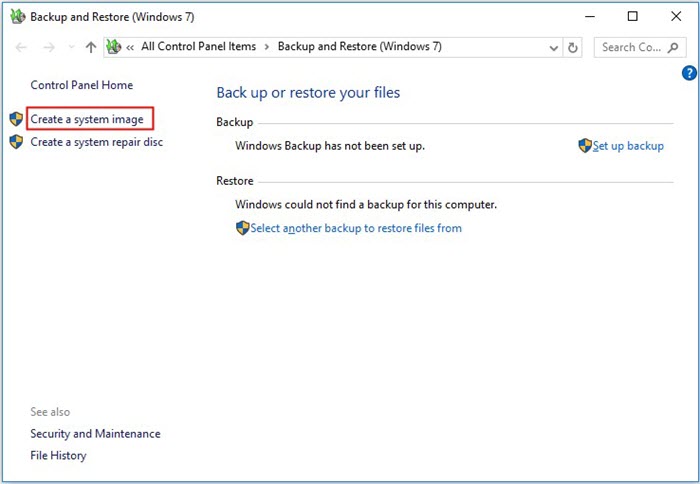Click the Help question mark icon
700x484 pixels.
[689, 73]
